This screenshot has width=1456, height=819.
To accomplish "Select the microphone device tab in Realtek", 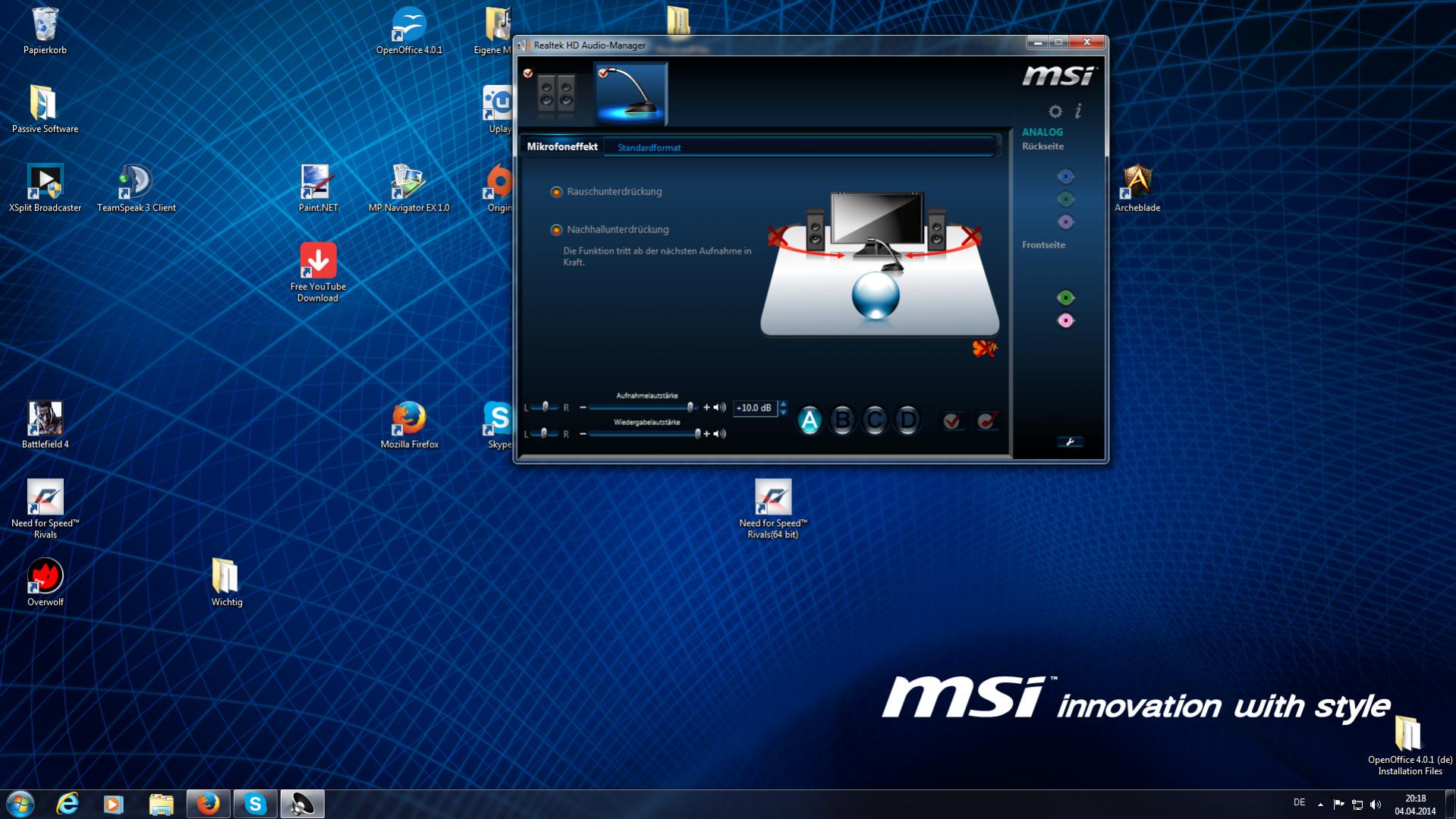I will click(631, 94).
